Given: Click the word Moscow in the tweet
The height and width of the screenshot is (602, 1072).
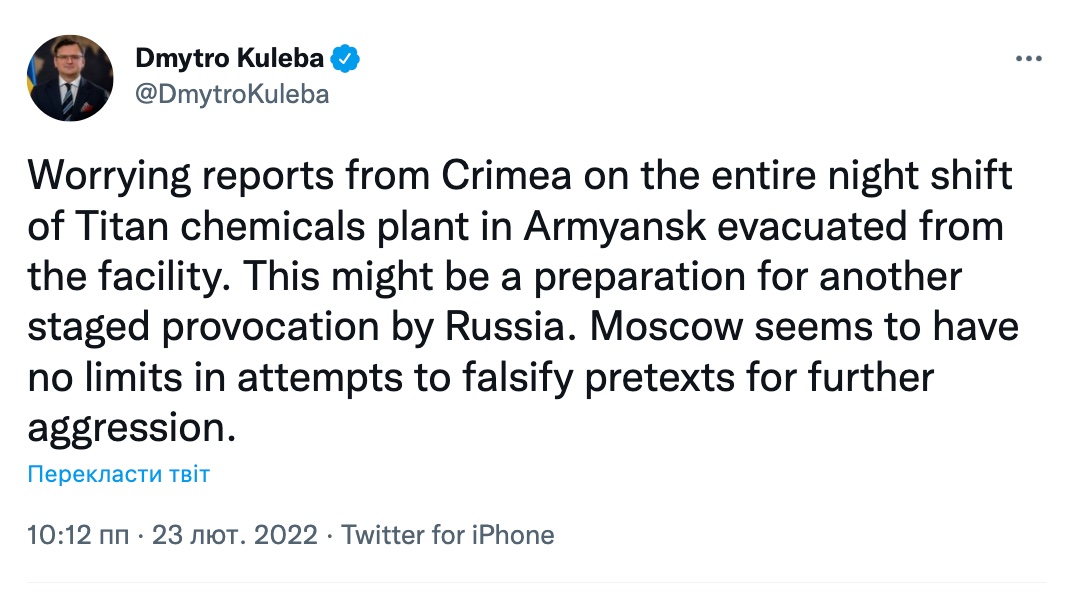Looking at the screenshot, I should click(666, 327).
